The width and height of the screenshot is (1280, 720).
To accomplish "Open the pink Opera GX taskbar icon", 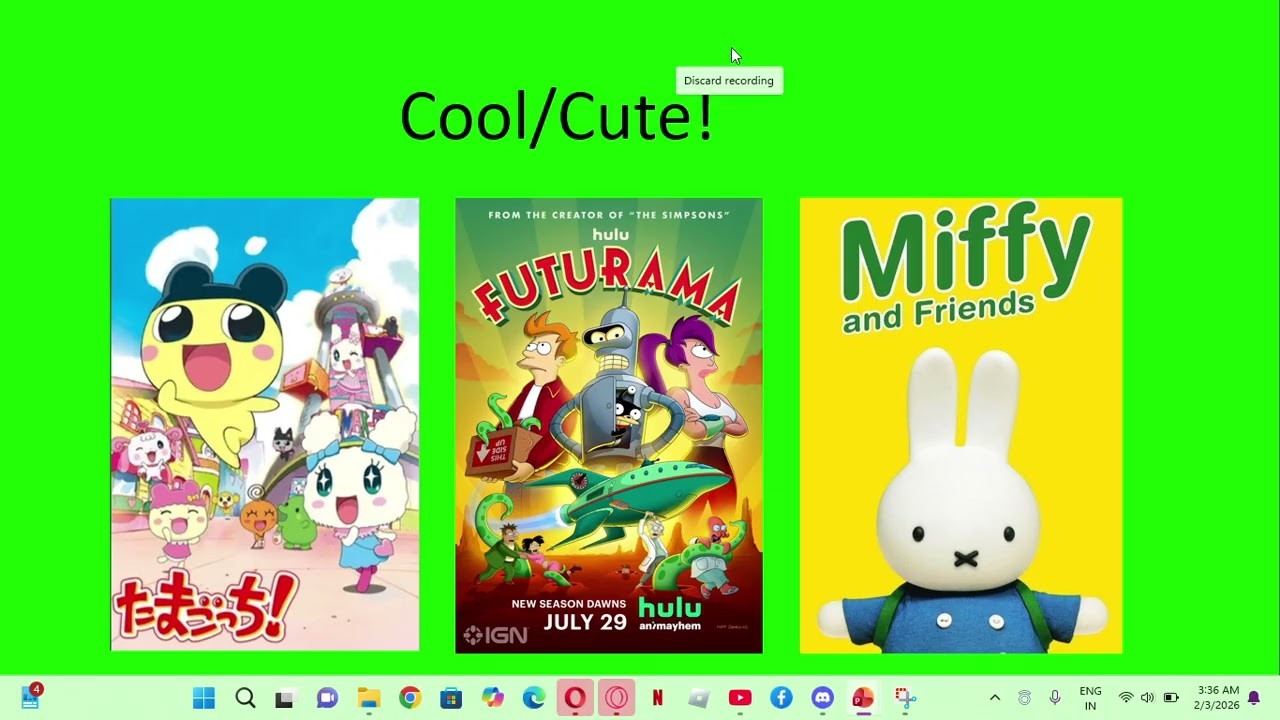I will 616,698.
